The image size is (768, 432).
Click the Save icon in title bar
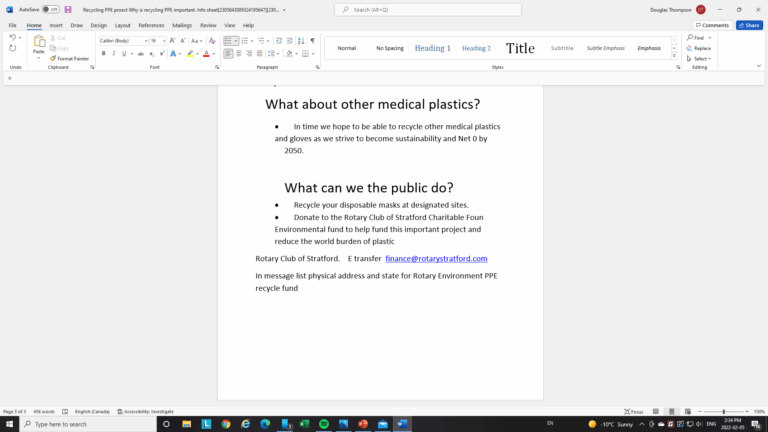point(68,9)
